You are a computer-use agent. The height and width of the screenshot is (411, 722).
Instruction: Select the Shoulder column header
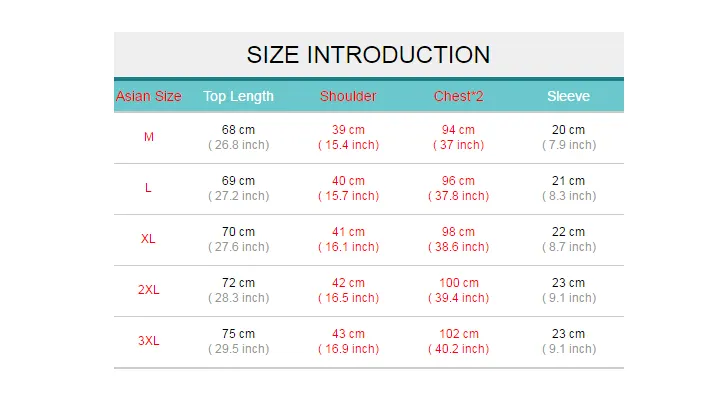pos(348,96)
